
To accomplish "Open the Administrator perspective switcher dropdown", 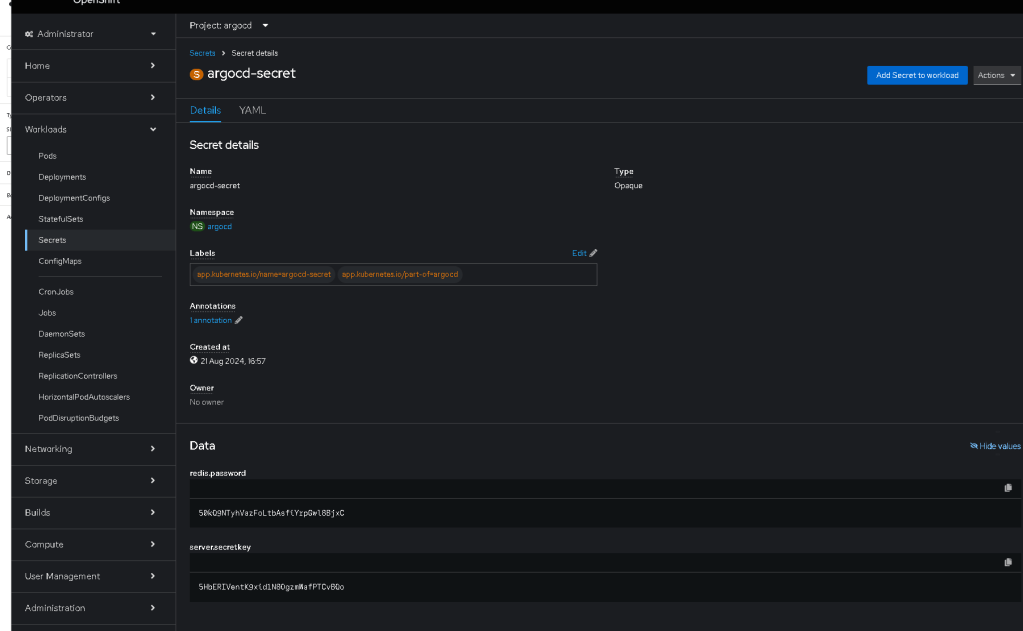I will 91,34.
